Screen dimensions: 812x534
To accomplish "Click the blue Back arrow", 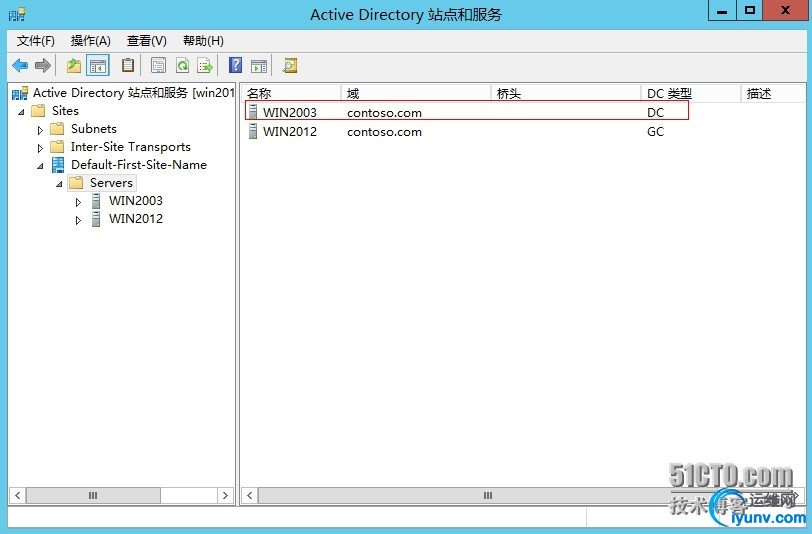I will 20,66.
